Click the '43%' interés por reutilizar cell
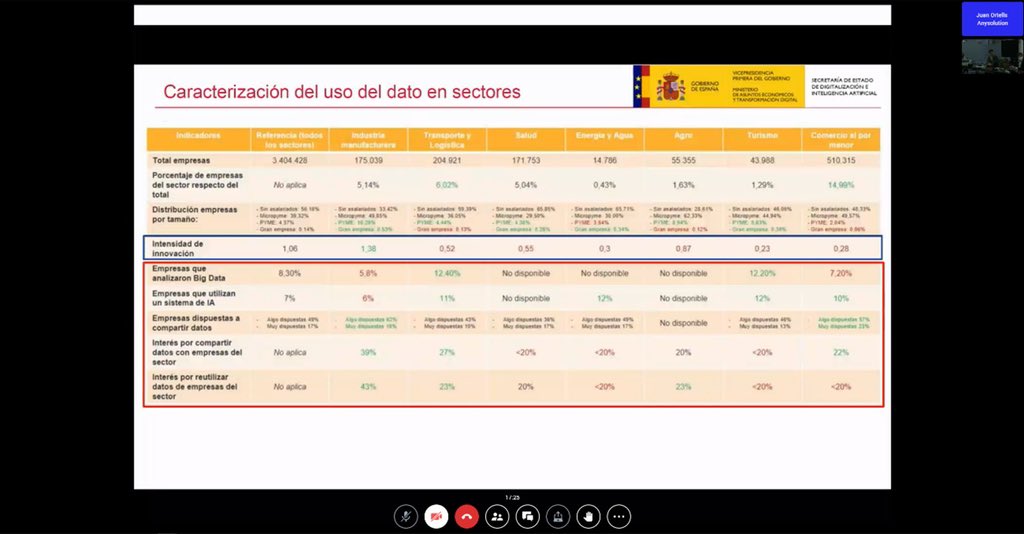The image size is (1024, 534). [368, 387]
